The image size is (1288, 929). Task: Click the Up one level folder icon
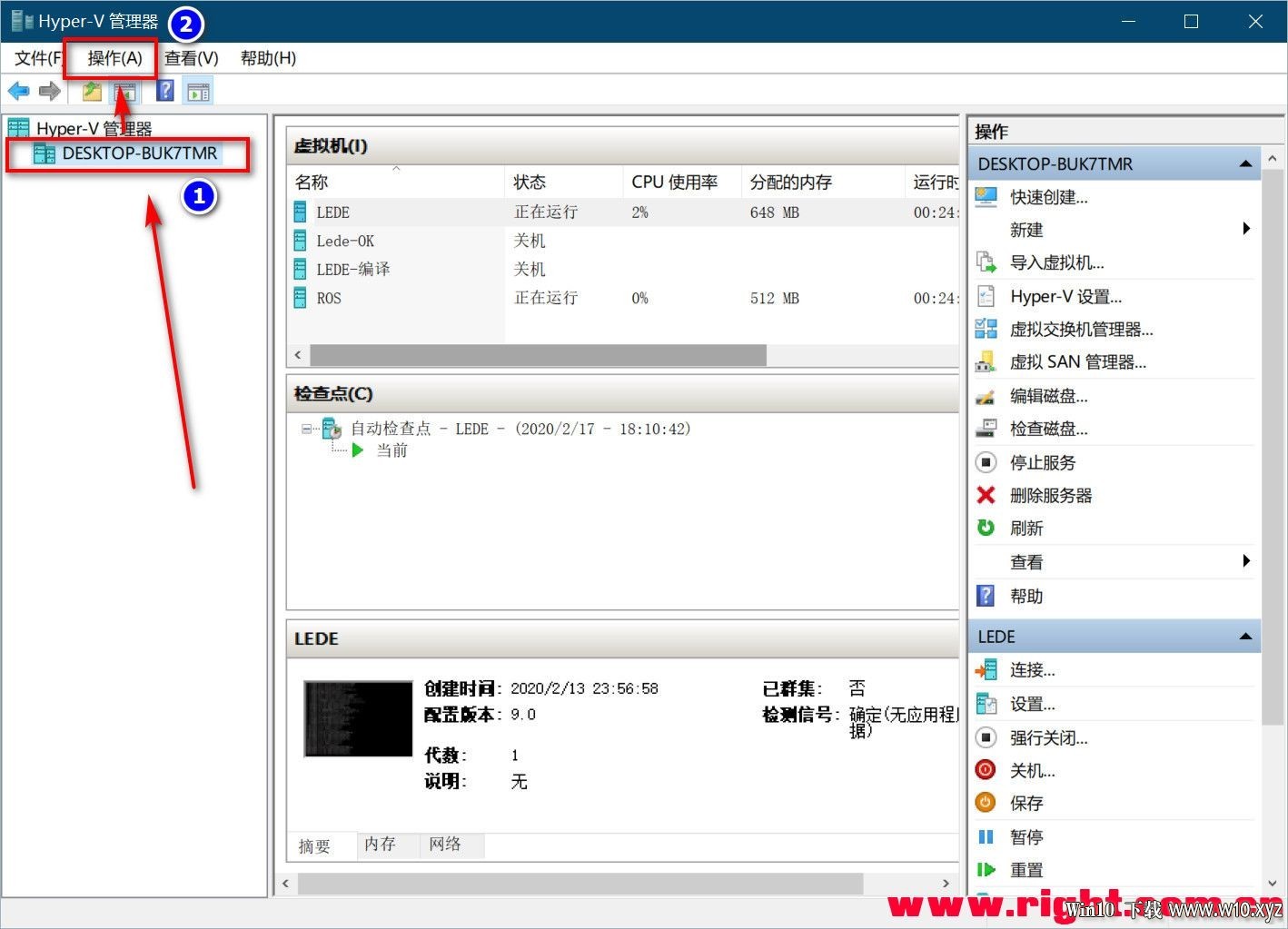point(91,91)
